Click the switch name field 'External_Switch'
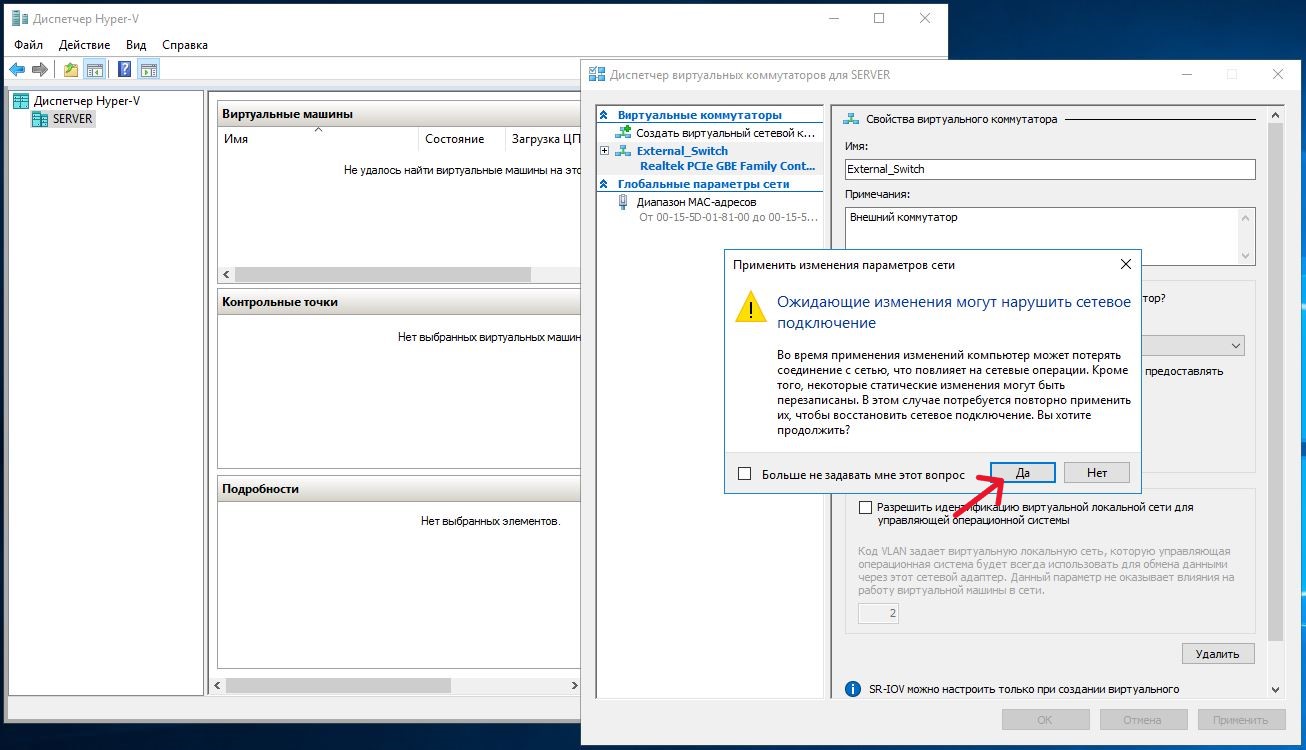 tap(1048, 169)
